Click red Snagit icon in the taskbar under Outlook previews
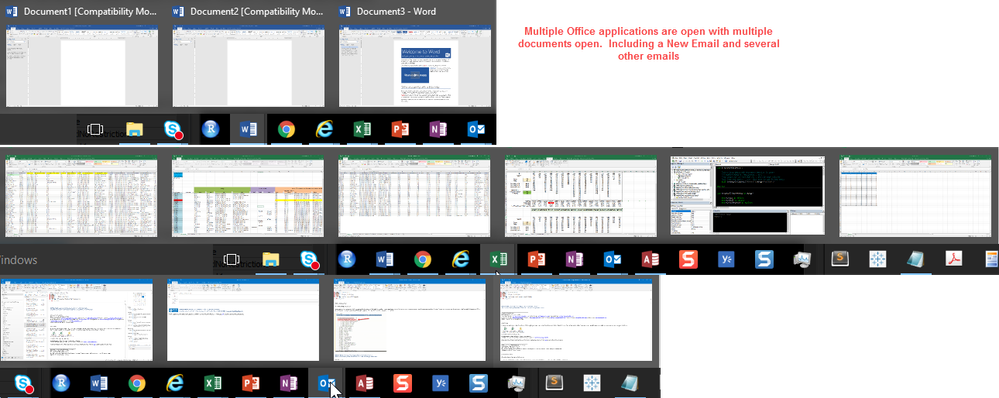Screen dimensions: 999x398 click(402, 383)
